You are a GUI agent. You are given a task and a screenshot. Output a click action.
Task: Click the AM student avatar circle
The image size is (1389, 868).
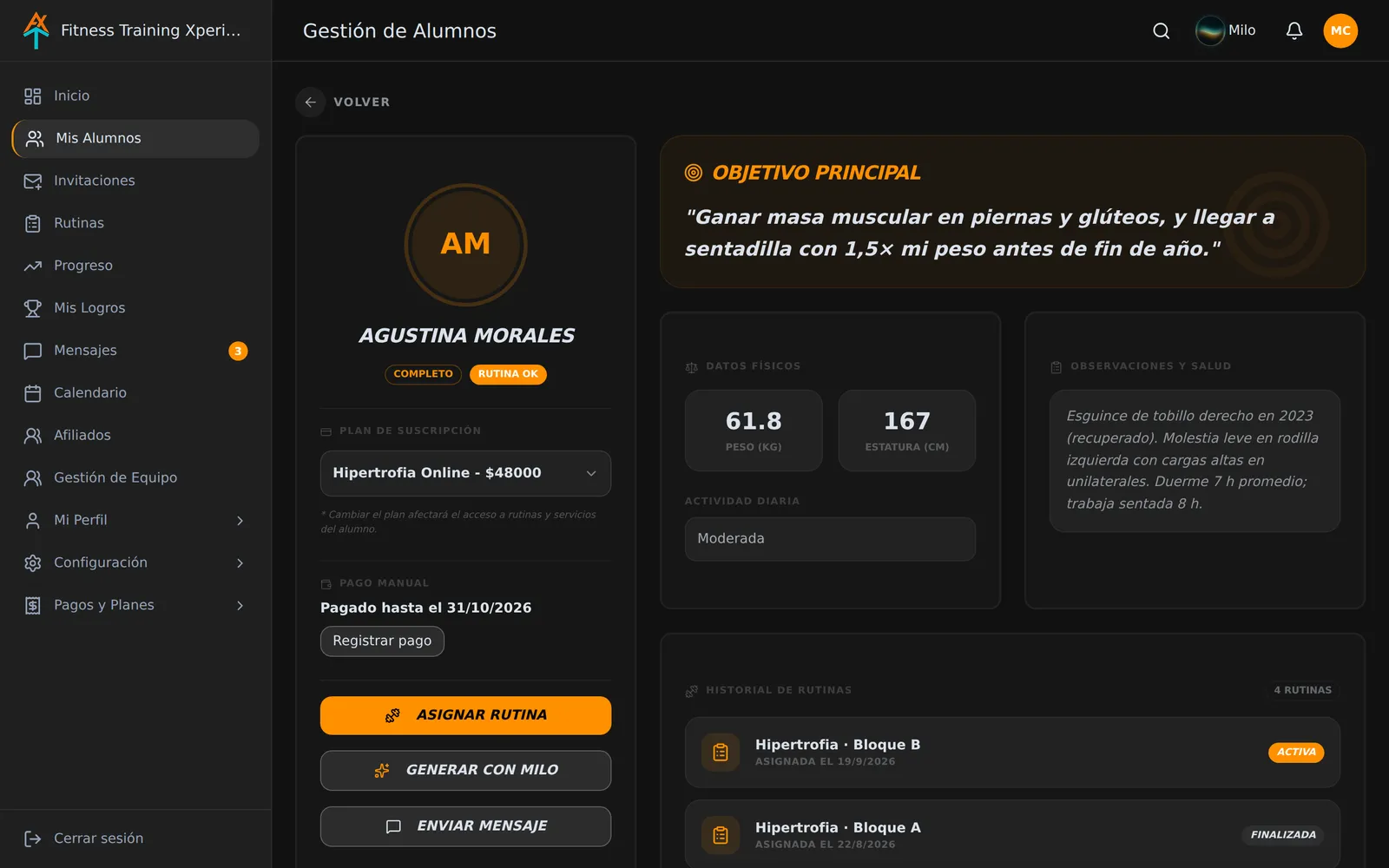pyautogui.click(x=466, y=245)
